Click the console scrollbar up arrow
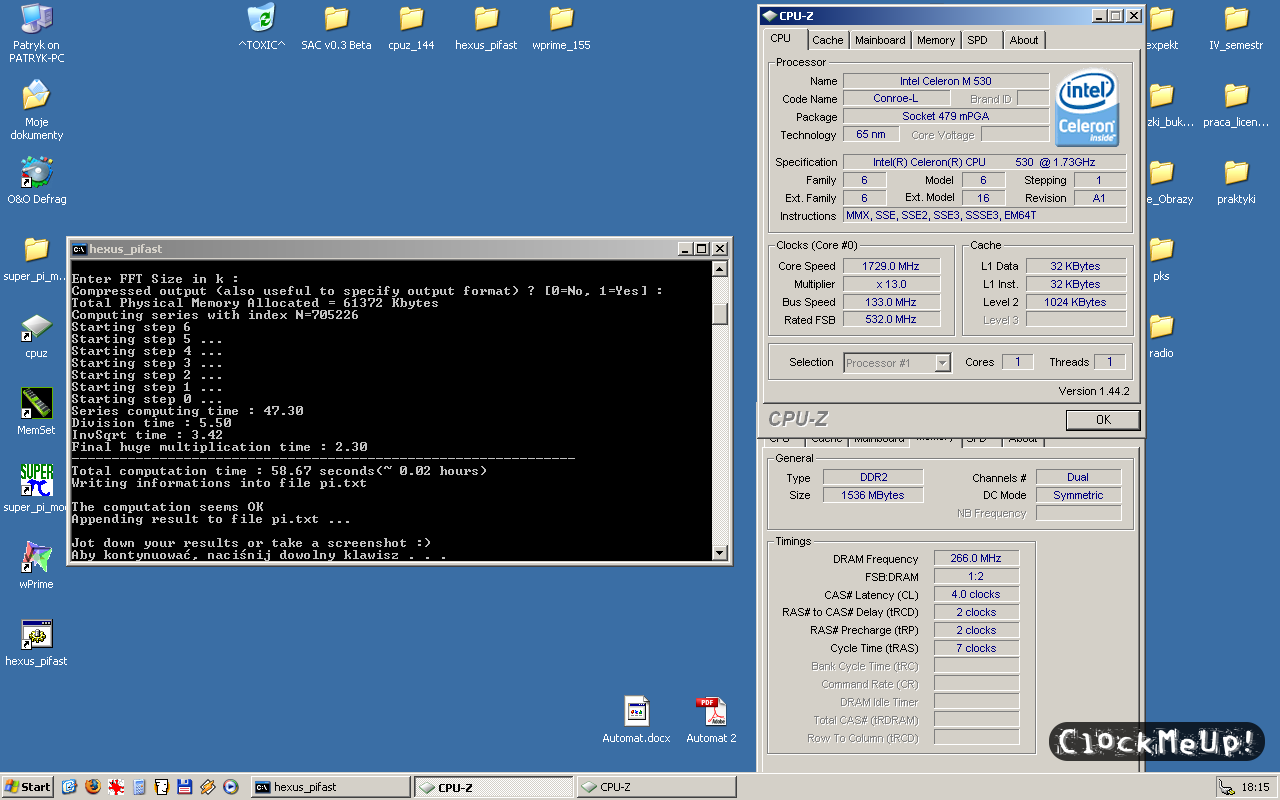This screenshot has width=1280, height=800. point(719,270)
